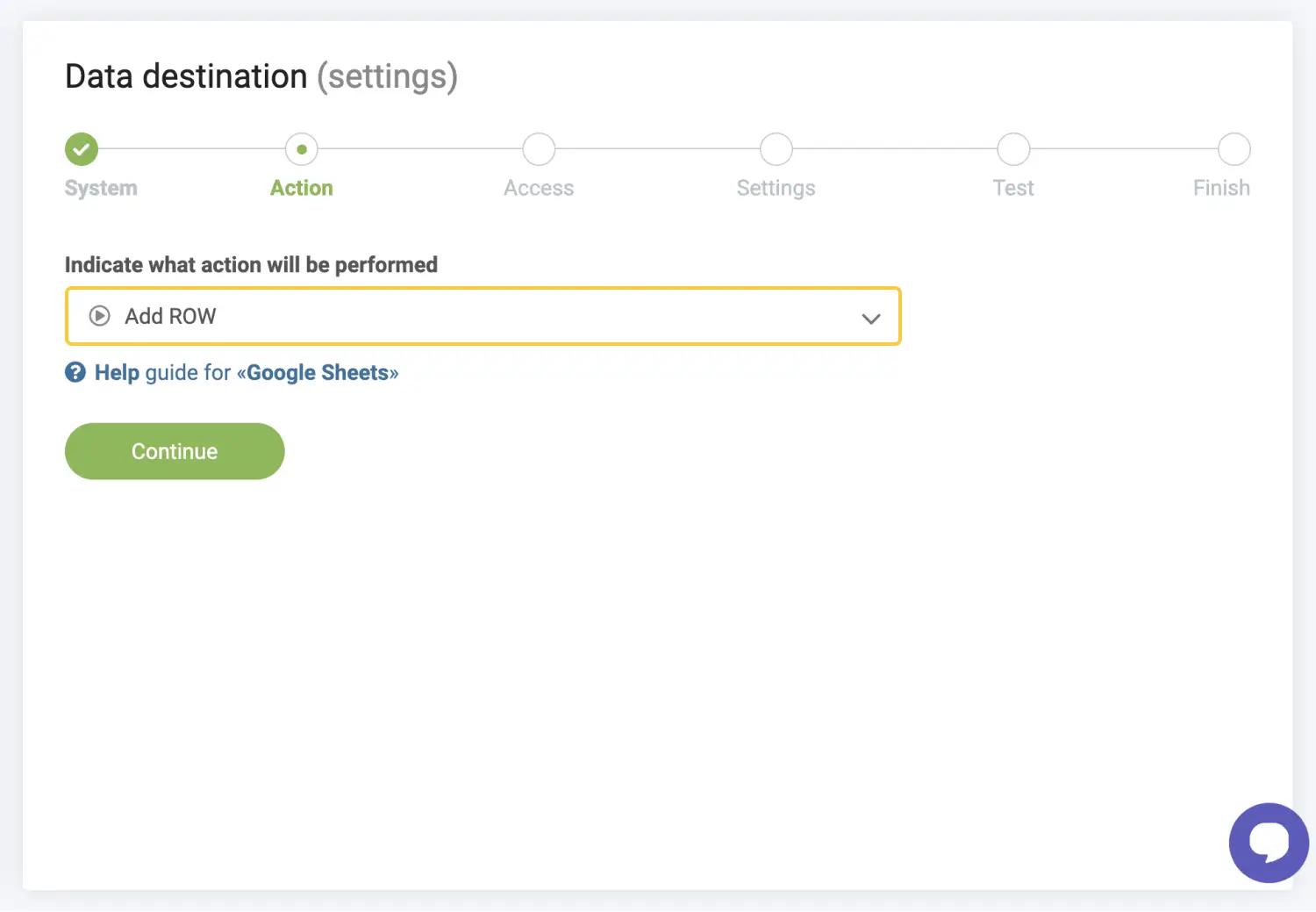This screenshot has width=1316, height=912.
Task: Select the Finish step label
Action: [x=1221, y=188]
